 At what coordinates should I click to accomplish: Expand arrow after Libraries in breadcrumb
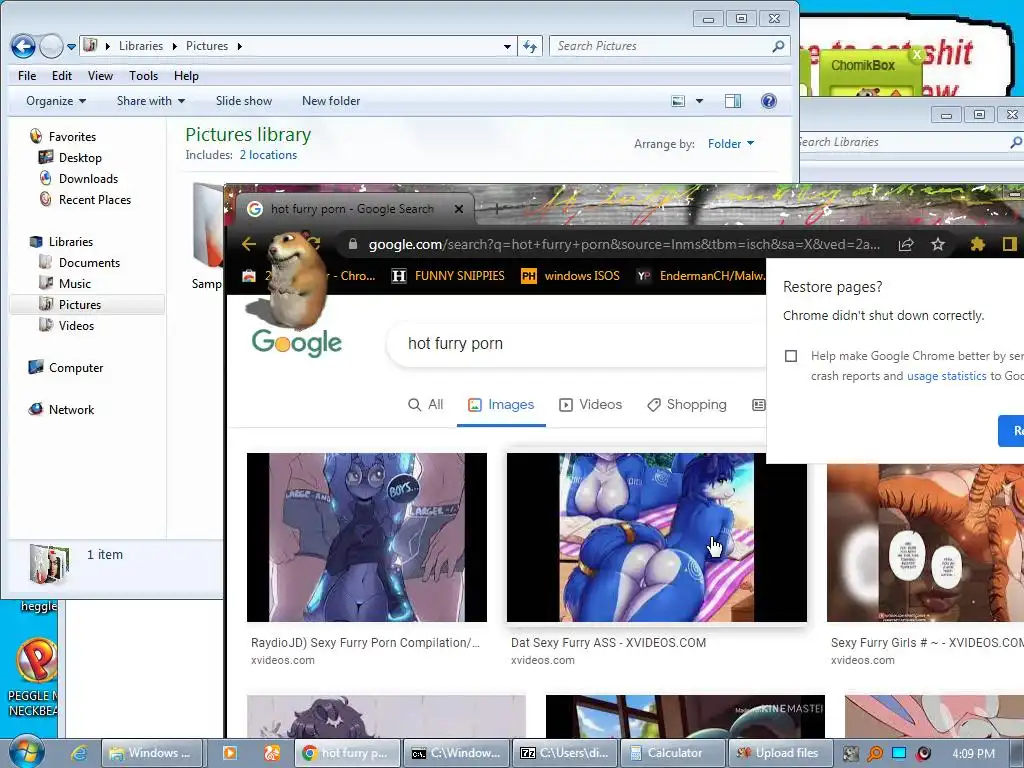[174, 46]
